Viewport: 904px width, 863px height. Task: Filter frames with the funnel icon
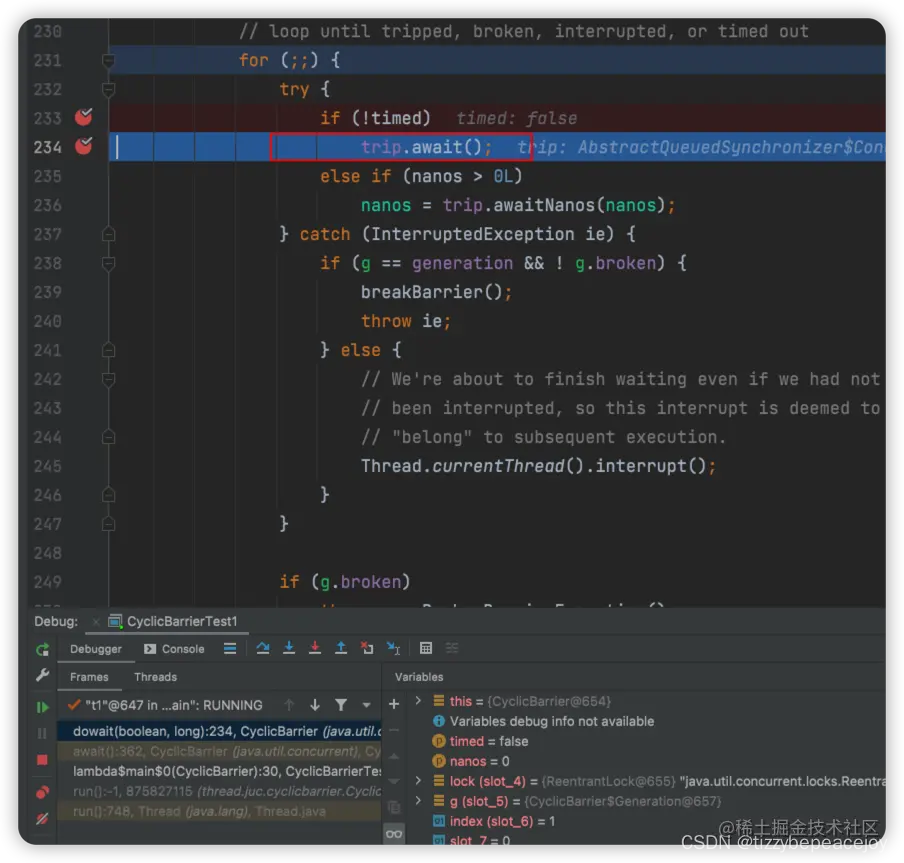tap(341, 704)
